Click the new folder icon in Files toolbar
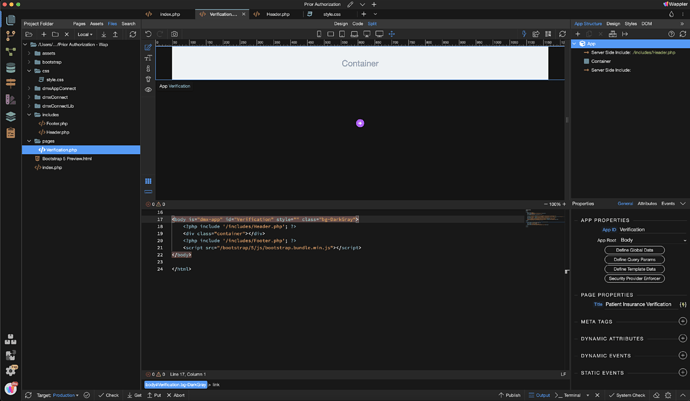690x401 pixels. click(x=55, y=34)
